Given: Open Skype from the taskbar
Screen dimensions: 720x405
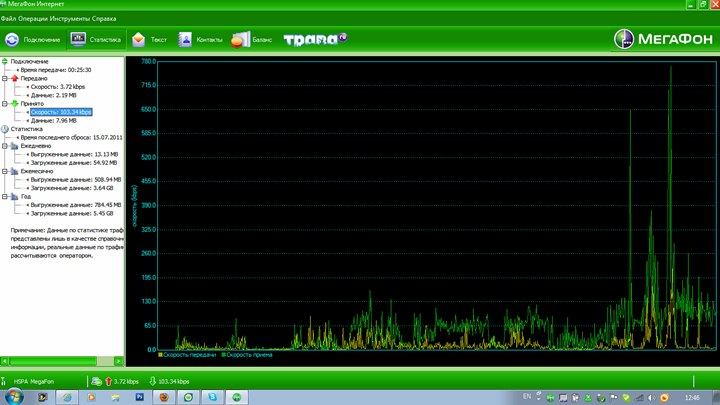Looking at the screenshot, I should (x=213, y=398).
